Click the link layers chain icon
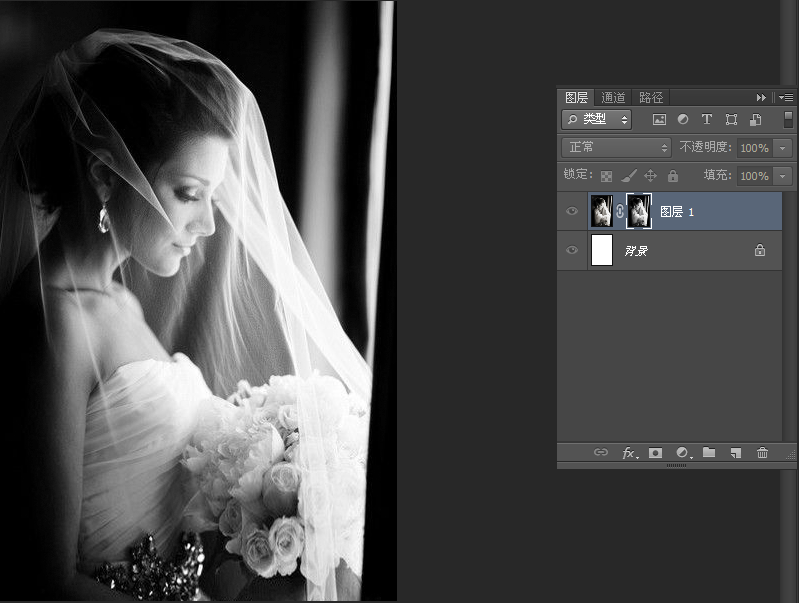Viewport: 799px width, 603px height. pyautogui.click(x=601, y=452)
